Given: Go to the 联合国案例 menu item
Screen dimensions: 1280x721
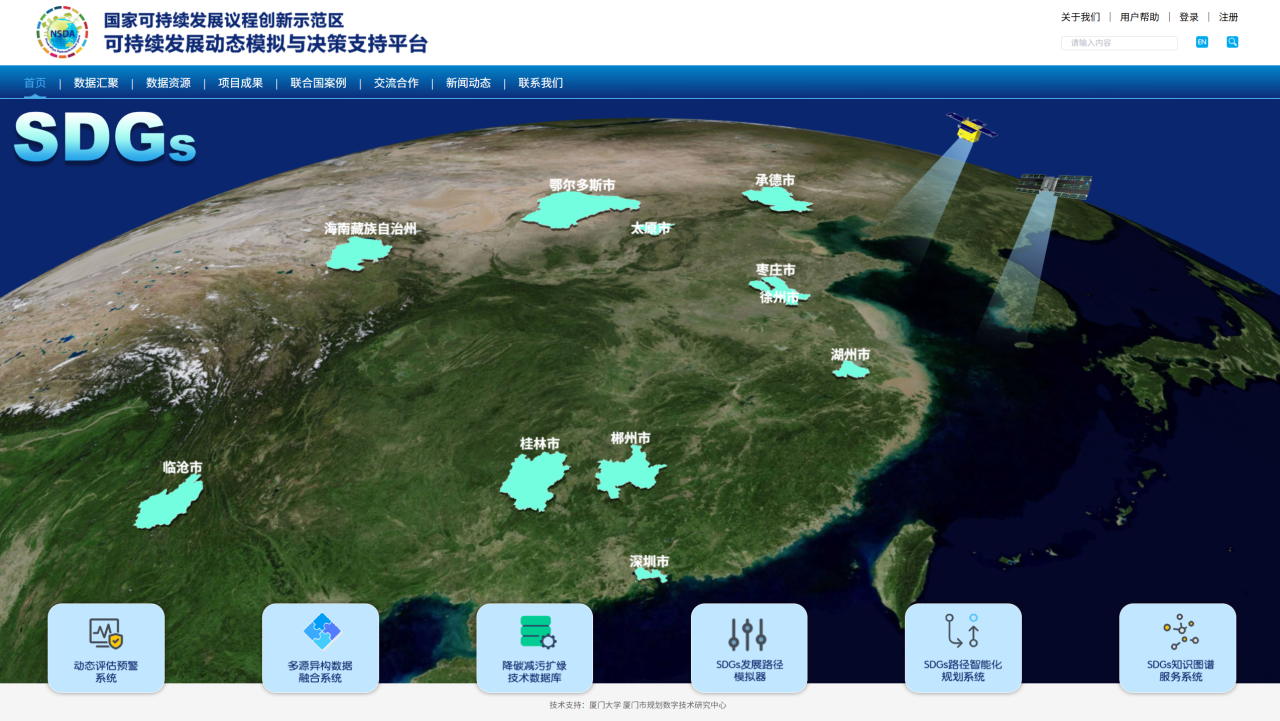Looking at the screenshot, I should coord(318,83).
